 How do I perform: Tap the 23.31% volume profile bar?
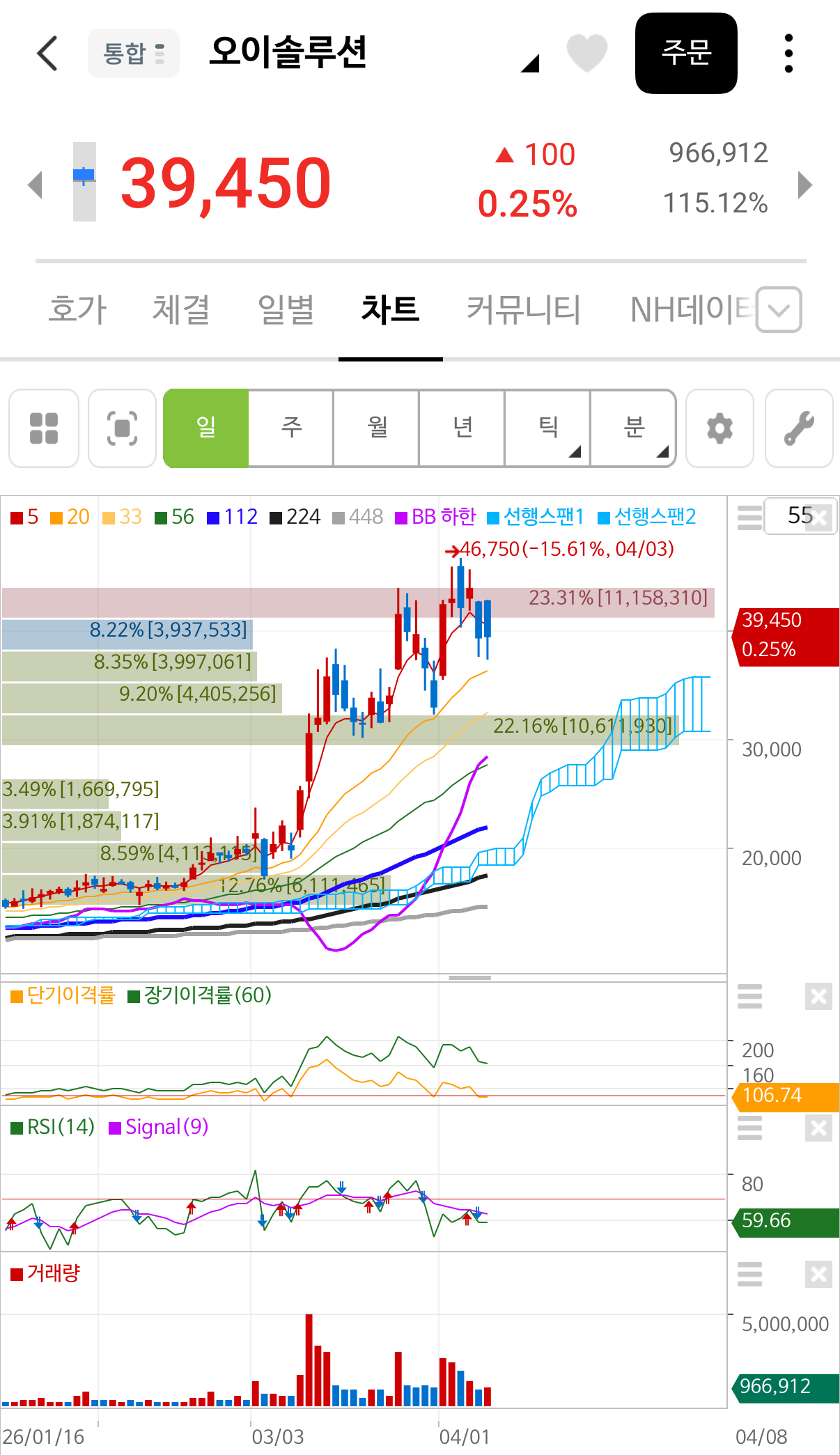click(358, 602)
